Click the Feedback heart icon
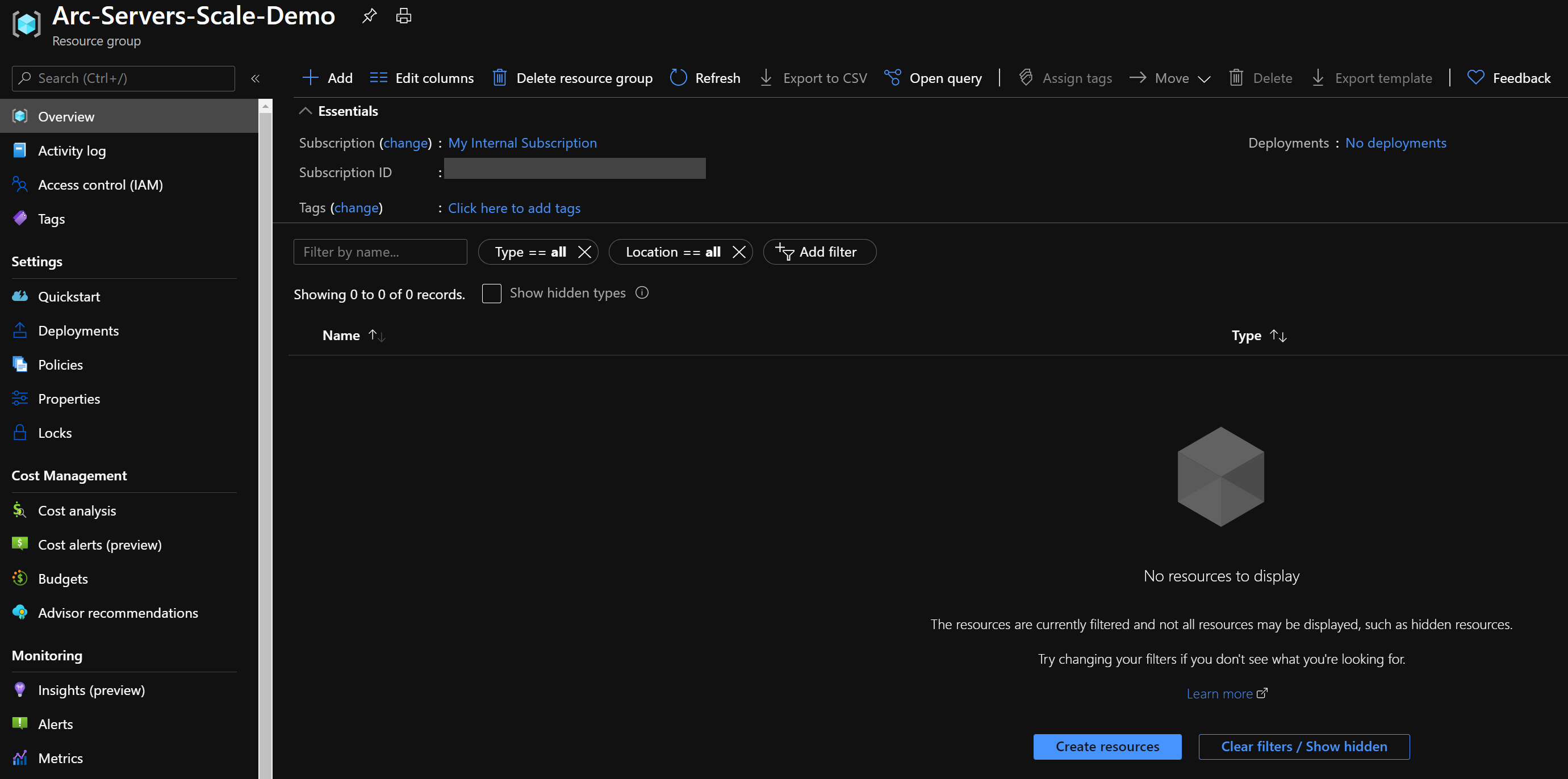 point(1475,78)
